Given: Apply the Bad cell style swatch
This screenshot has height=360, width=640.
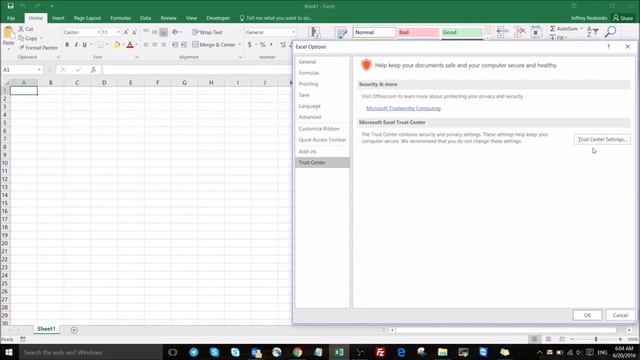Looking at the screenshot, I should 418,32.
